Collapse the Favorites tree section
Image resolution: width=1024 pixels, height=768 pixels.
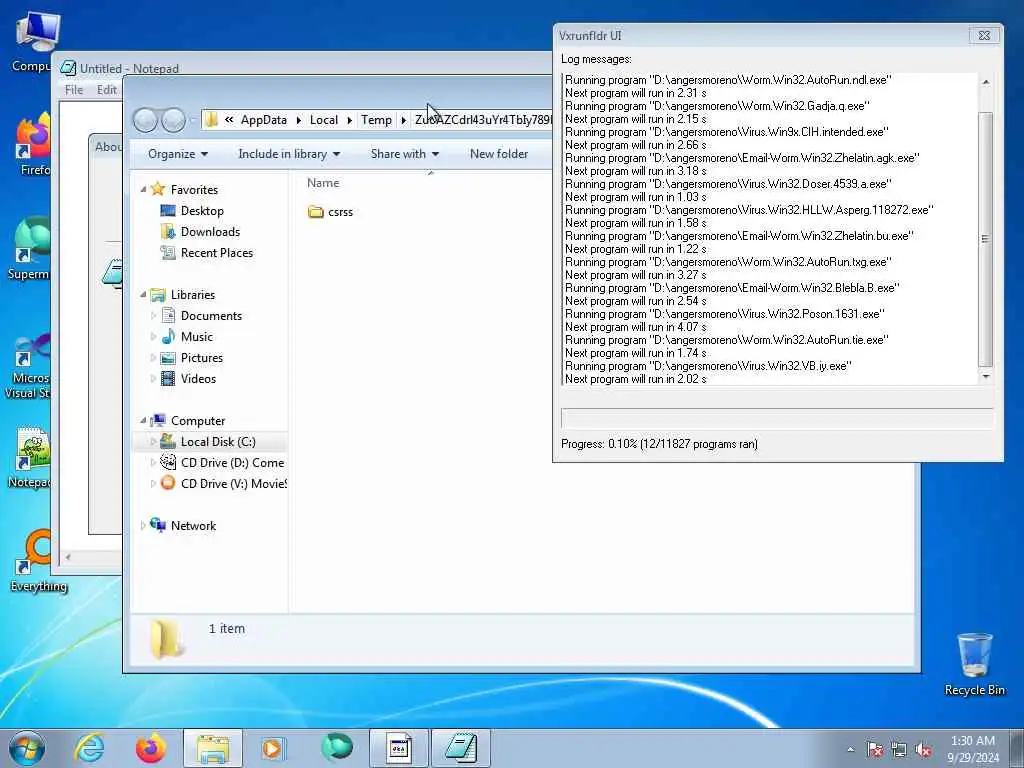click(143, 189)
